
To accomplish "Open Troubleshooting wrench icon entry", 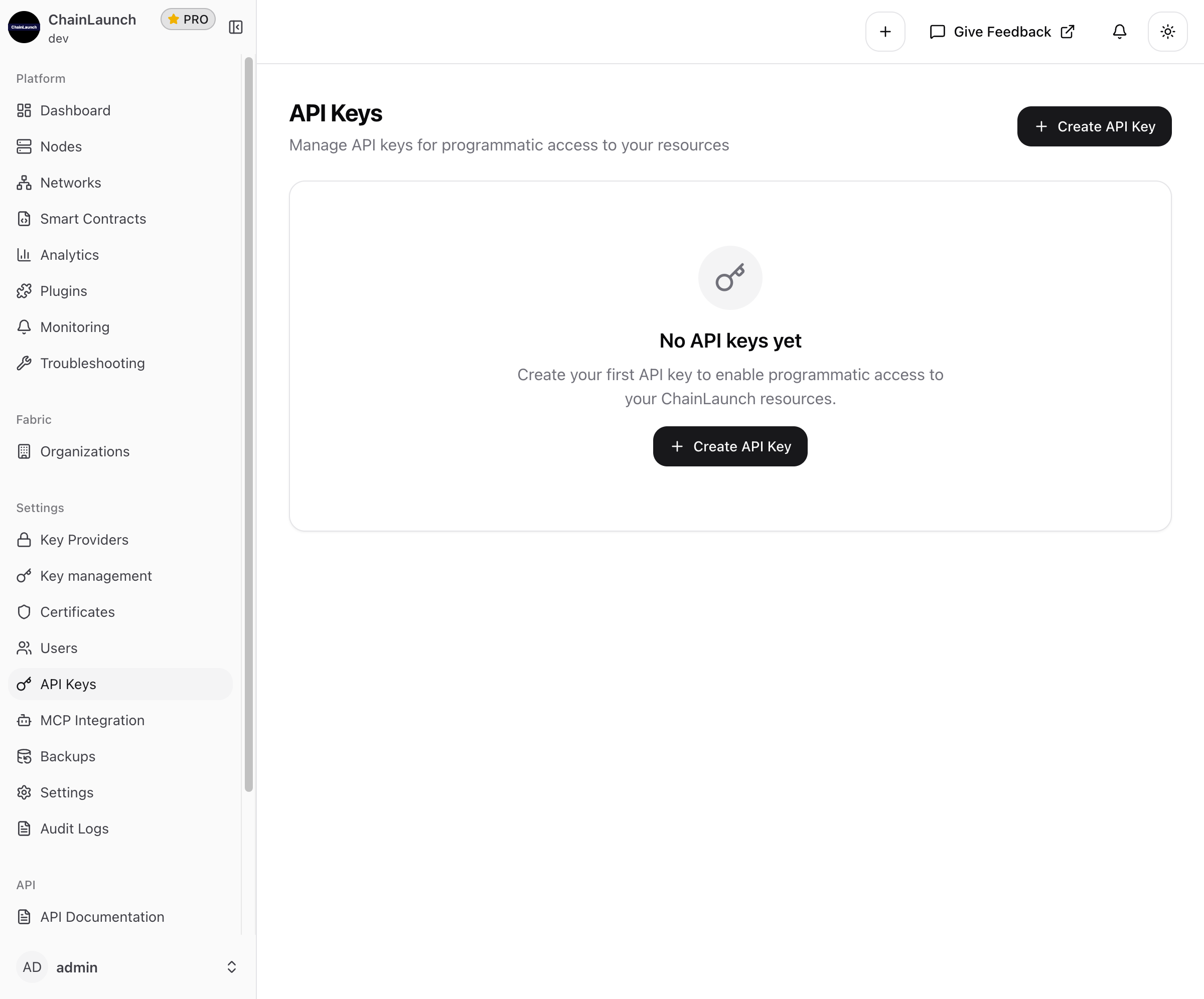I will [x=24, y=364].
